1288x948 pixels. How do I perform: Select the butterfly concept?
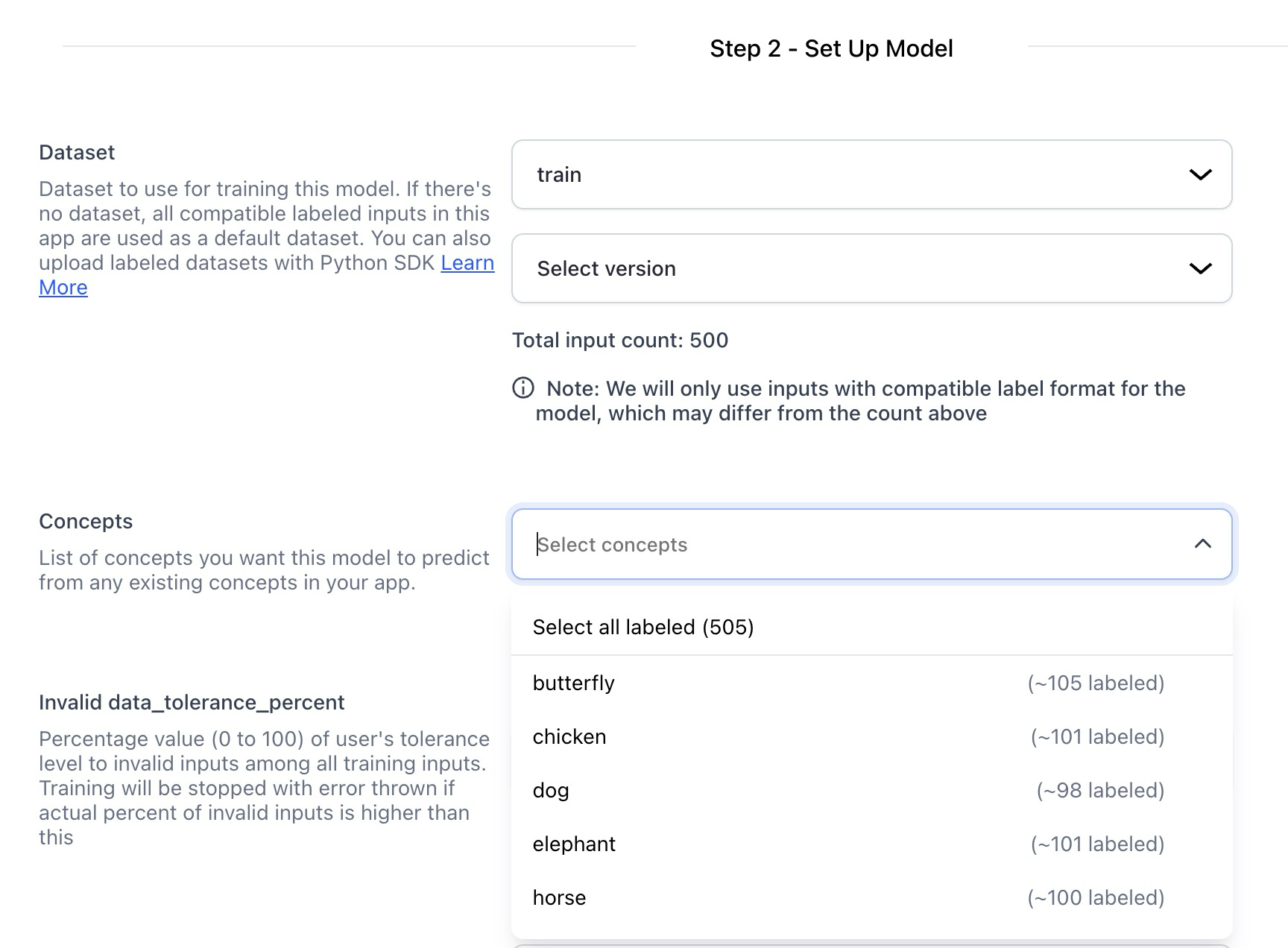point(574,683)
